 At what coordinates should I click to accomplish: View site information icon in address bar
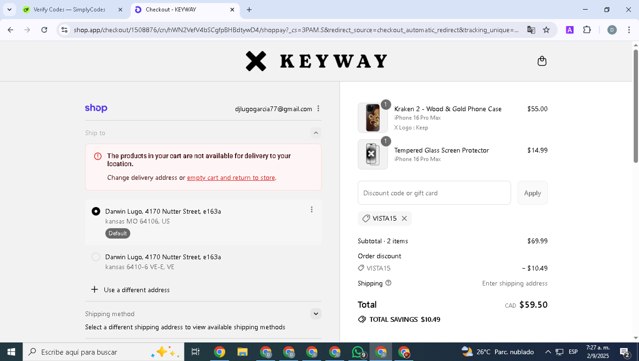[x=64, y=30]
